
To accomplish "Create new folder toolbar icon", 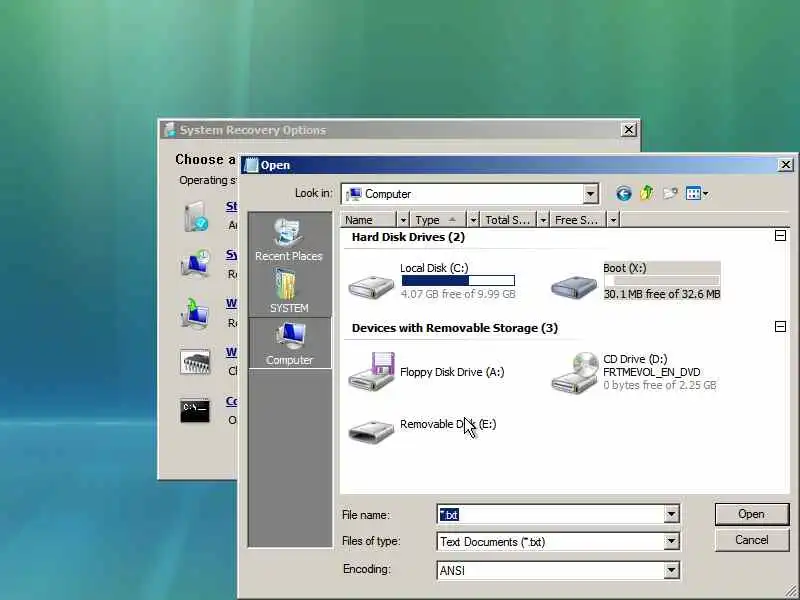I will tap(670, 193).
